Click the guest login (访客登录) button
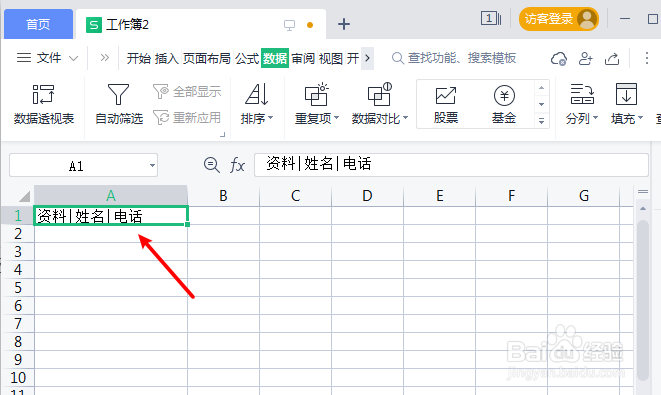 559,19
